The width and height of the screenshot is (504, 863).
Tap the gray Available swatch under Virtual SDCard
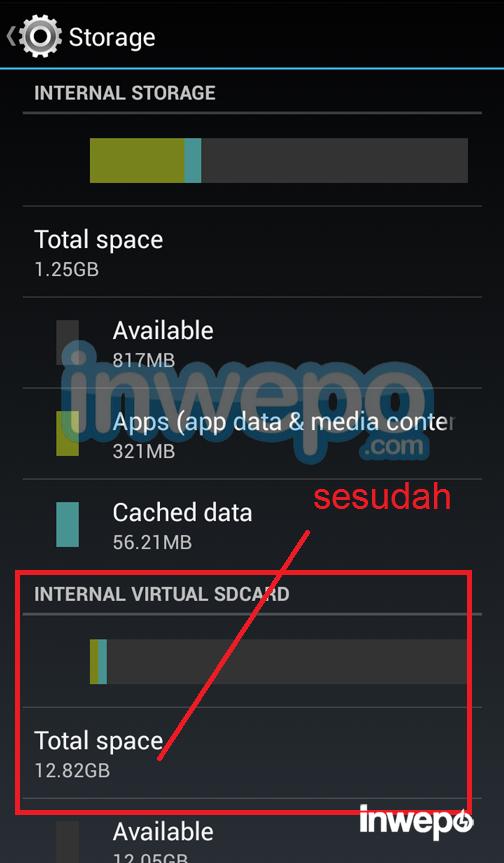(x=67, y=842)
